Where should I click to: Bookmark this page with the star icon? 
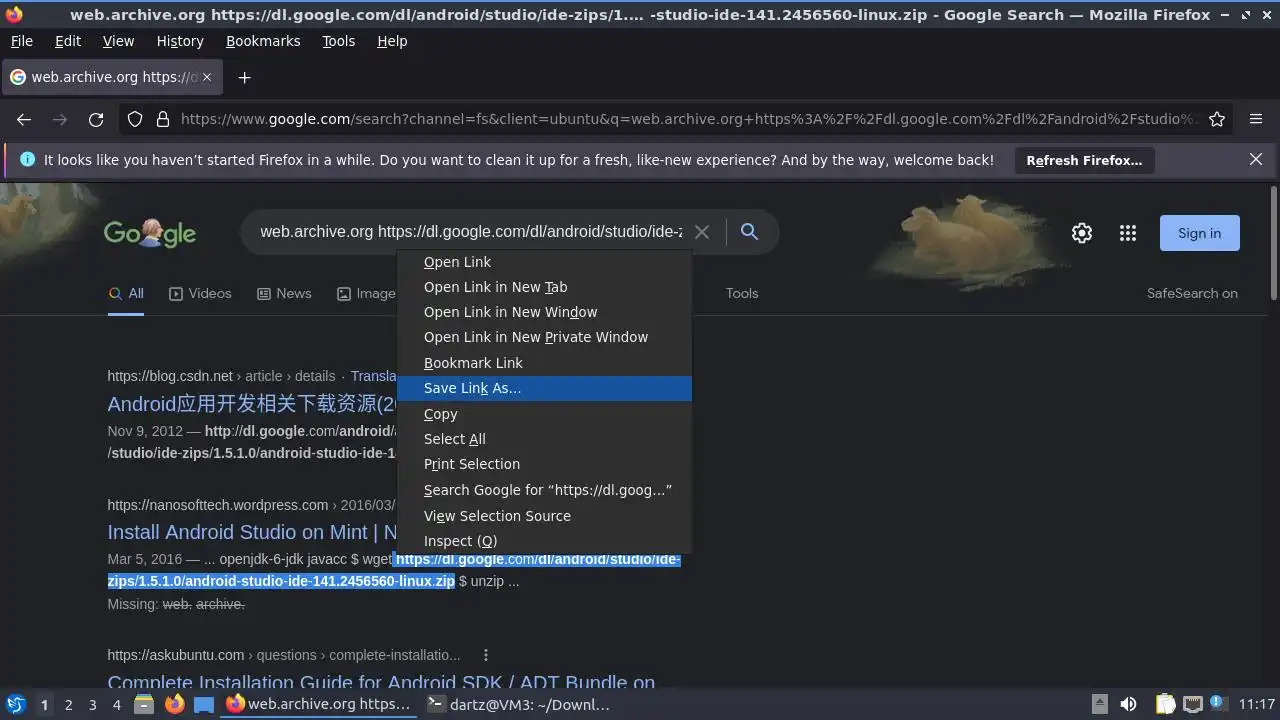pos(1217,119)
